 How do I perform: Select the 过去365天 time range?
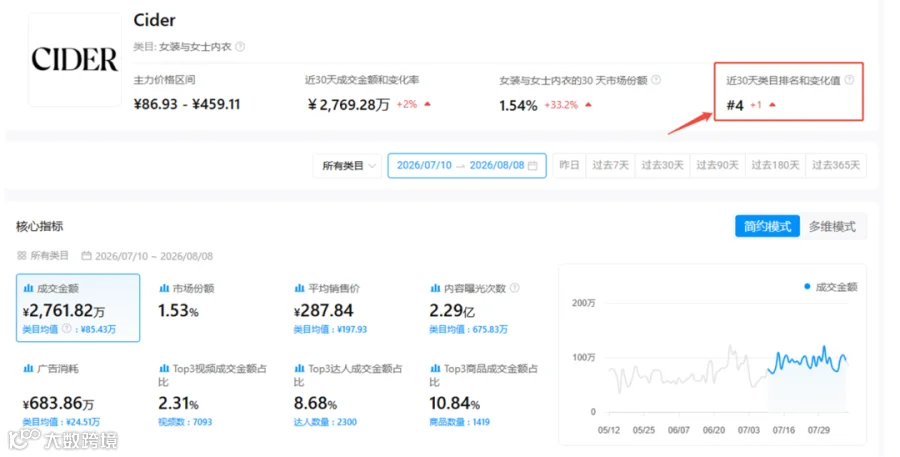(836, 165)
